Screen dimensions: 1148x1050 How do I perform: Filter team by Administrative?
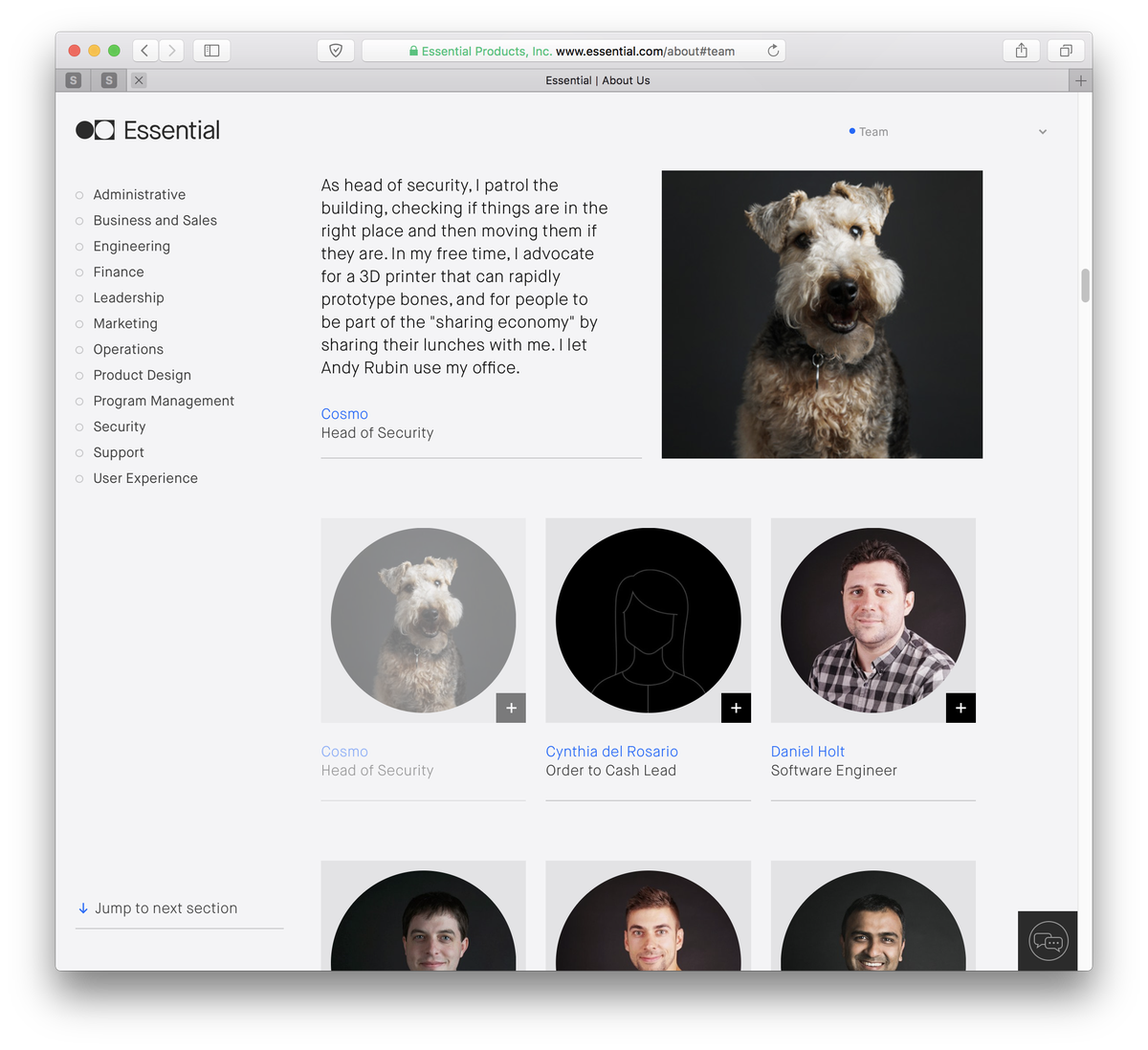coord(140,194)
